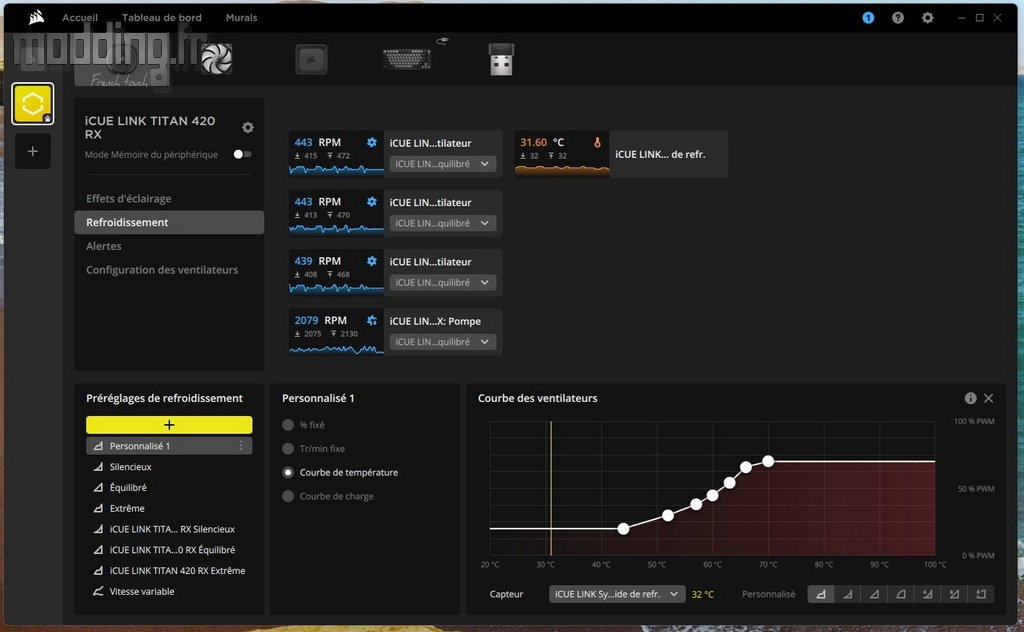Viewport: 1024px width, 632px height.
Task: Click the 2079 RPM pump speed graph
Action: pos(336,349)
